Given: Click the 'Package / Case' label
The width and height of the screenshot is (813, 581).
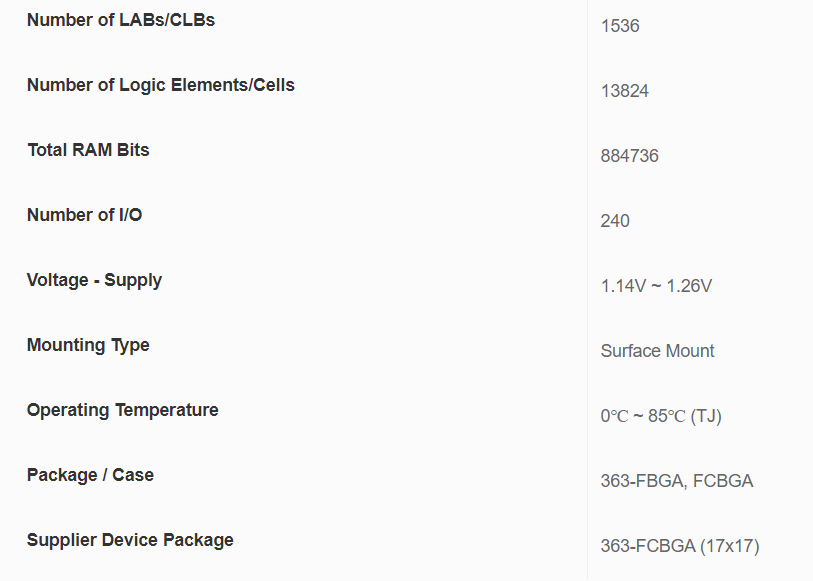Looking at the screenshot, I should coord(90,475).
